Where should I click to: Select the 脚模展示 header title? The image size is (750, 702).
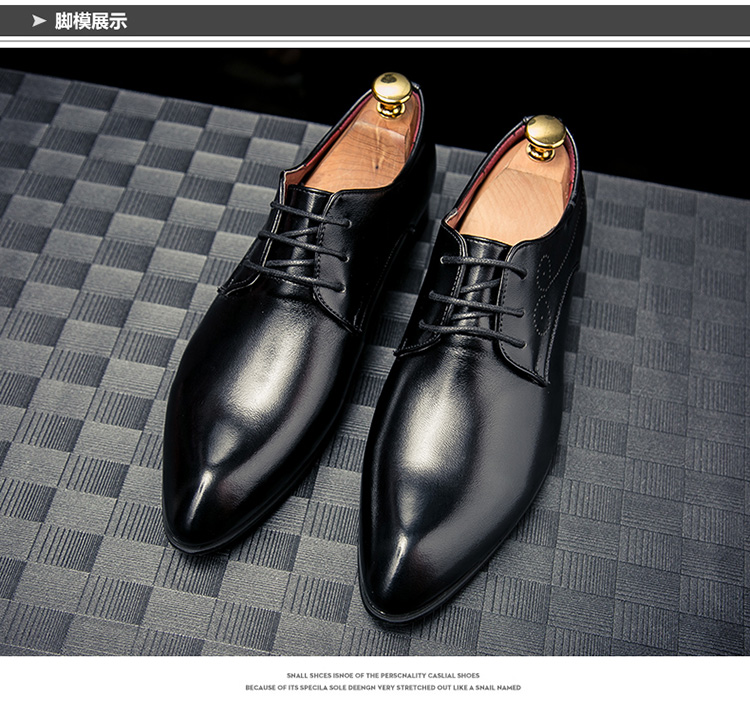pyautogui.click(x=91, y=20)
